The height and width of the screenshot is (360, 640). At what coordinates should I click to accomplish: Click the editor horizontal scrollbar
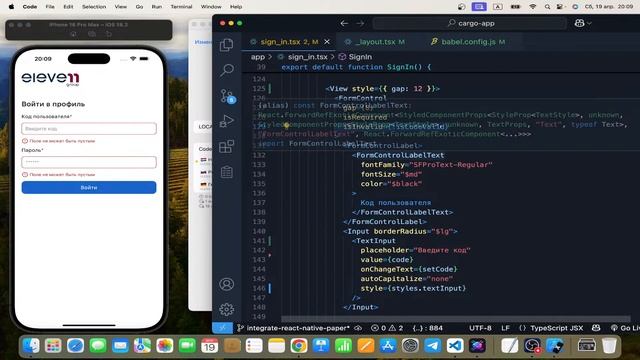pyautogui.click(x=456, y=319)
